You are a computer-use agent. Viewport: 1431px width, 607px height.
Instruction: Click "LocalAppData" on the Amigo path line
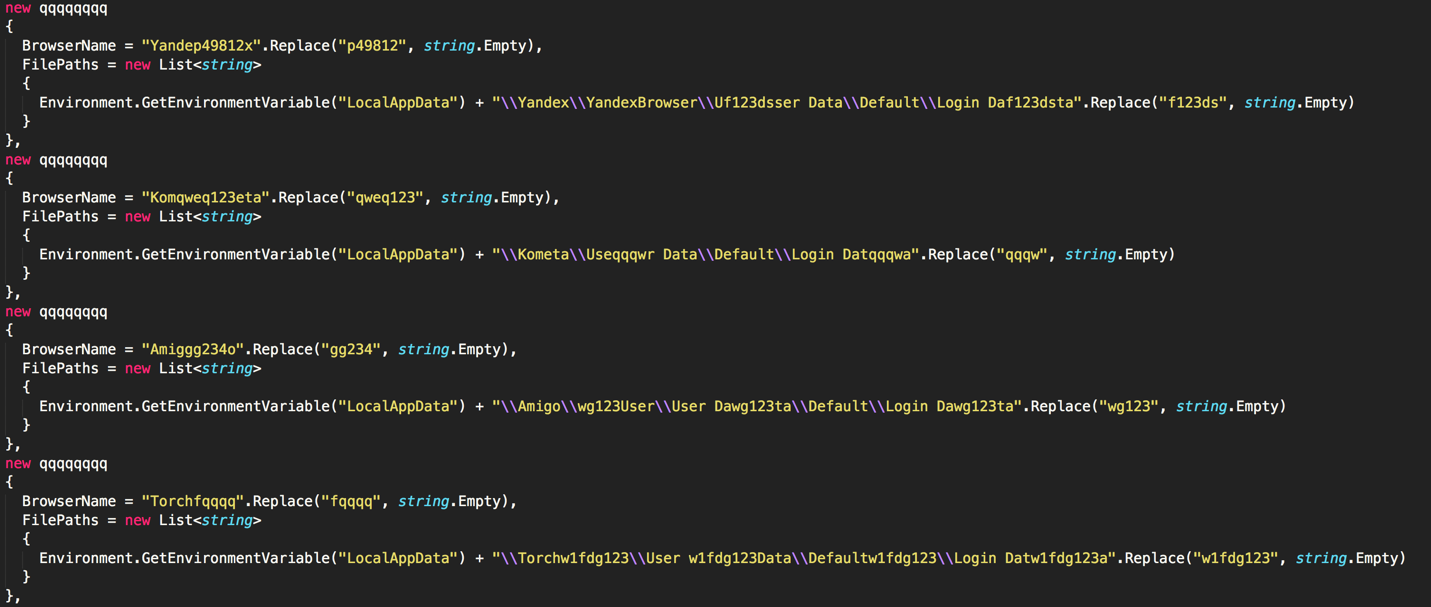(398, 407)
